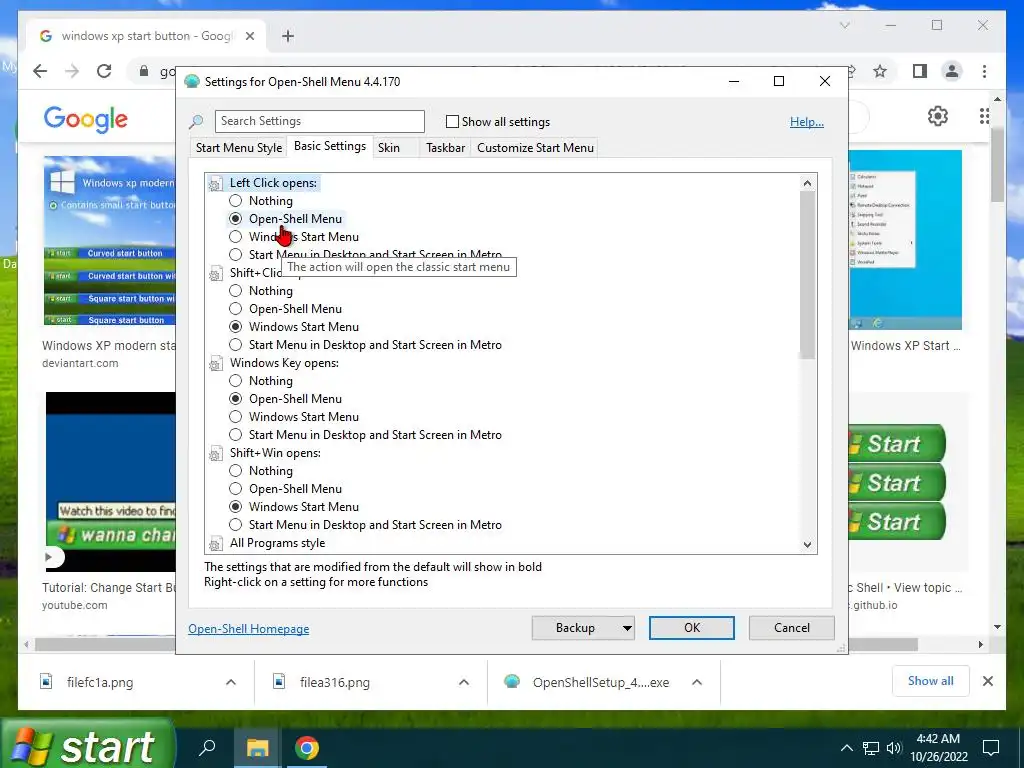
Task: Click the magnifier icon beside Search Settings
Action: 196,121
